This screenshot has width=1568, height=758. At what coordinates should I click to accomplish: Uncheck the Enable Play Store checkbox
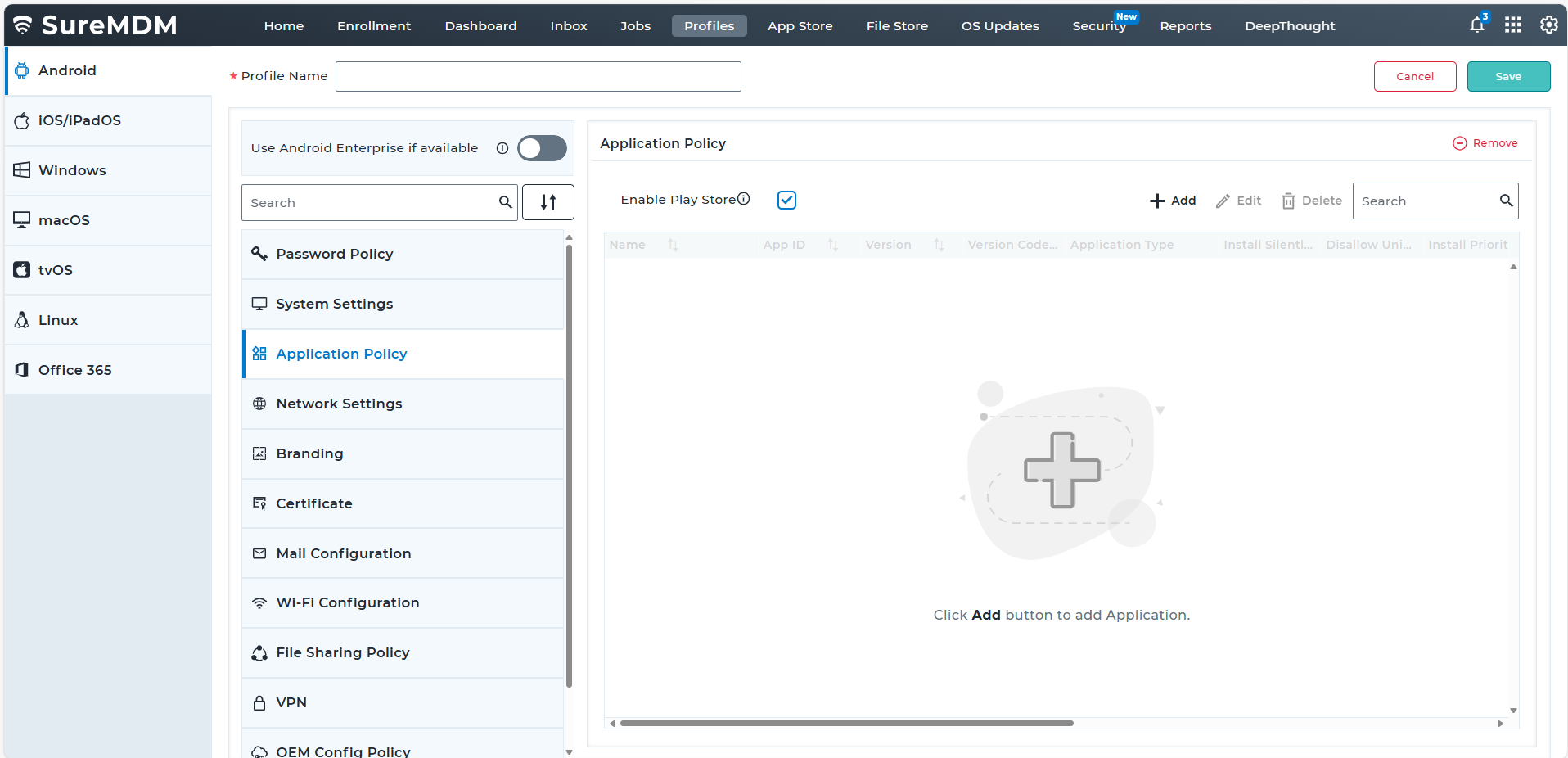[786, 201]
